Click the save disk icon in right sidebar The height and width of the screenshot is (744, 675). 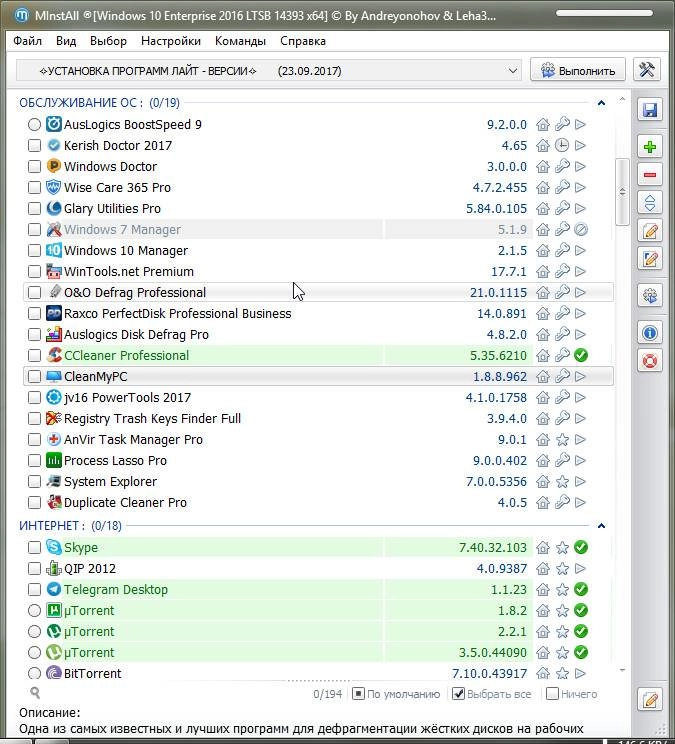pyautogui.click(x=649, y=110)
